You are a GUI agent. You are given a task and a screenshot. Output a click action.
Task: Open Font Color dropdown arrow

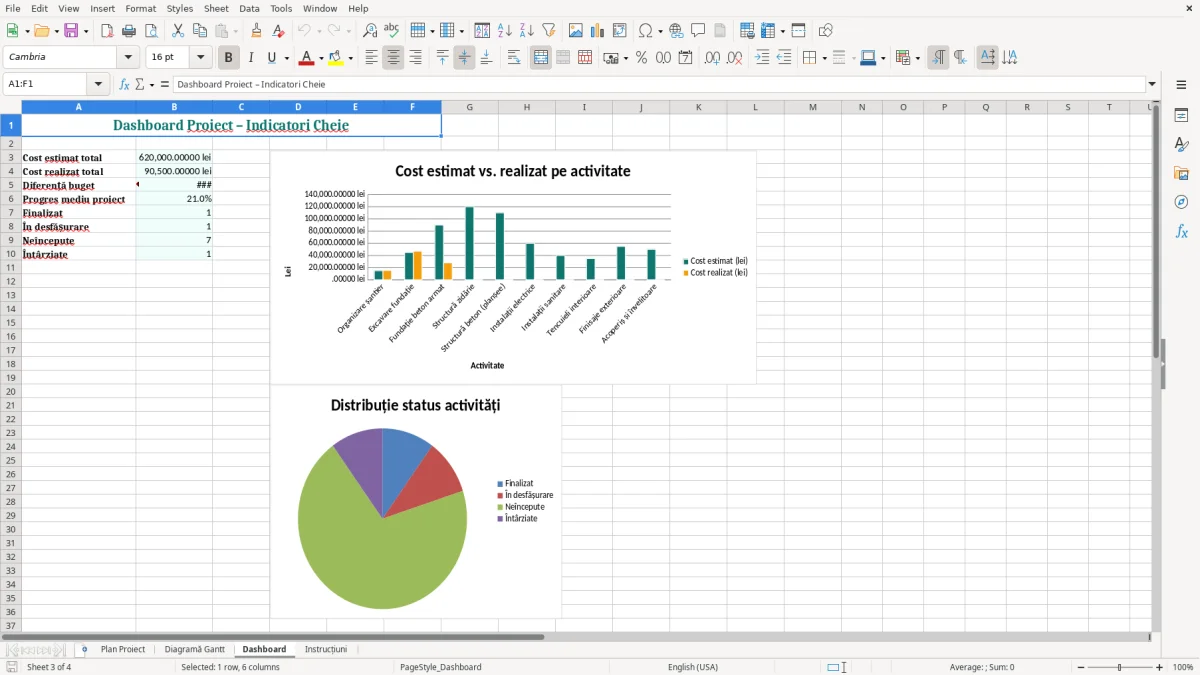[321, 58]
